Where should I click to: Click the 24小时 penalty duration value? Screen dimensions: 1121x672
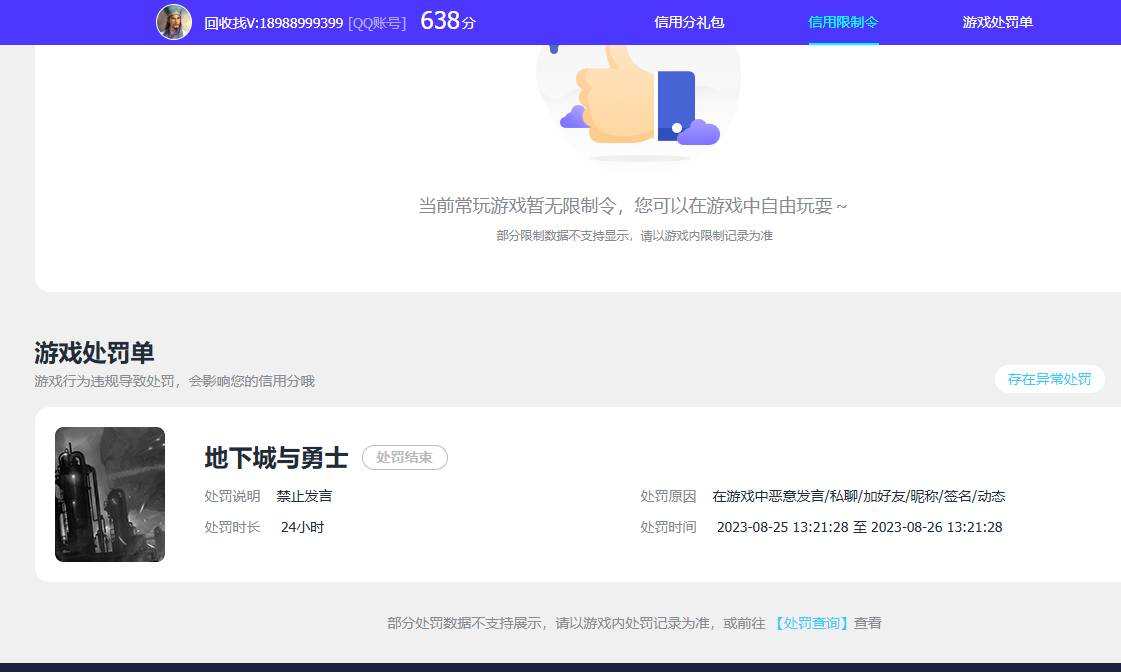302,527
